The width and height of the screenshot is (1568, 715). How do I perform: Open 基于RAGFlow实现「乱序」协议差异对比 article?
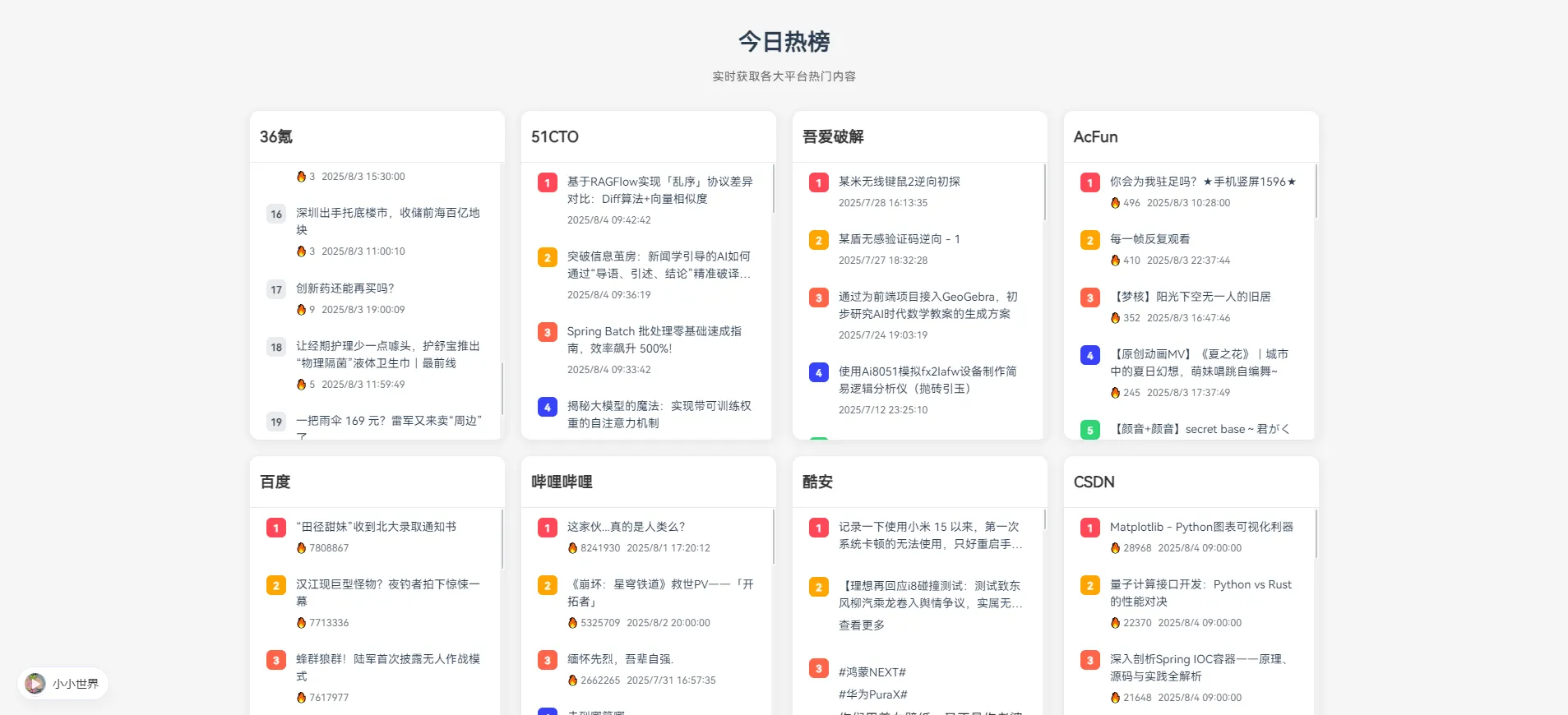660,190
